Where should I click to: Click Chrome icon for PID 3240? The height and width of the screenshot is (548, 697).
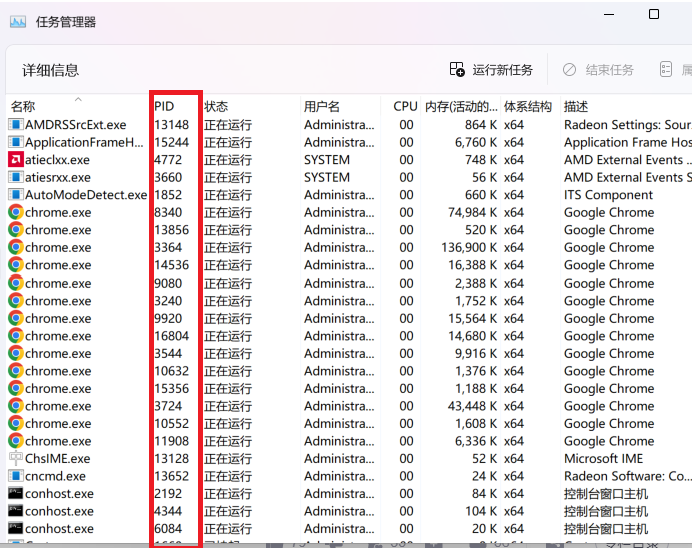point(16,301)
